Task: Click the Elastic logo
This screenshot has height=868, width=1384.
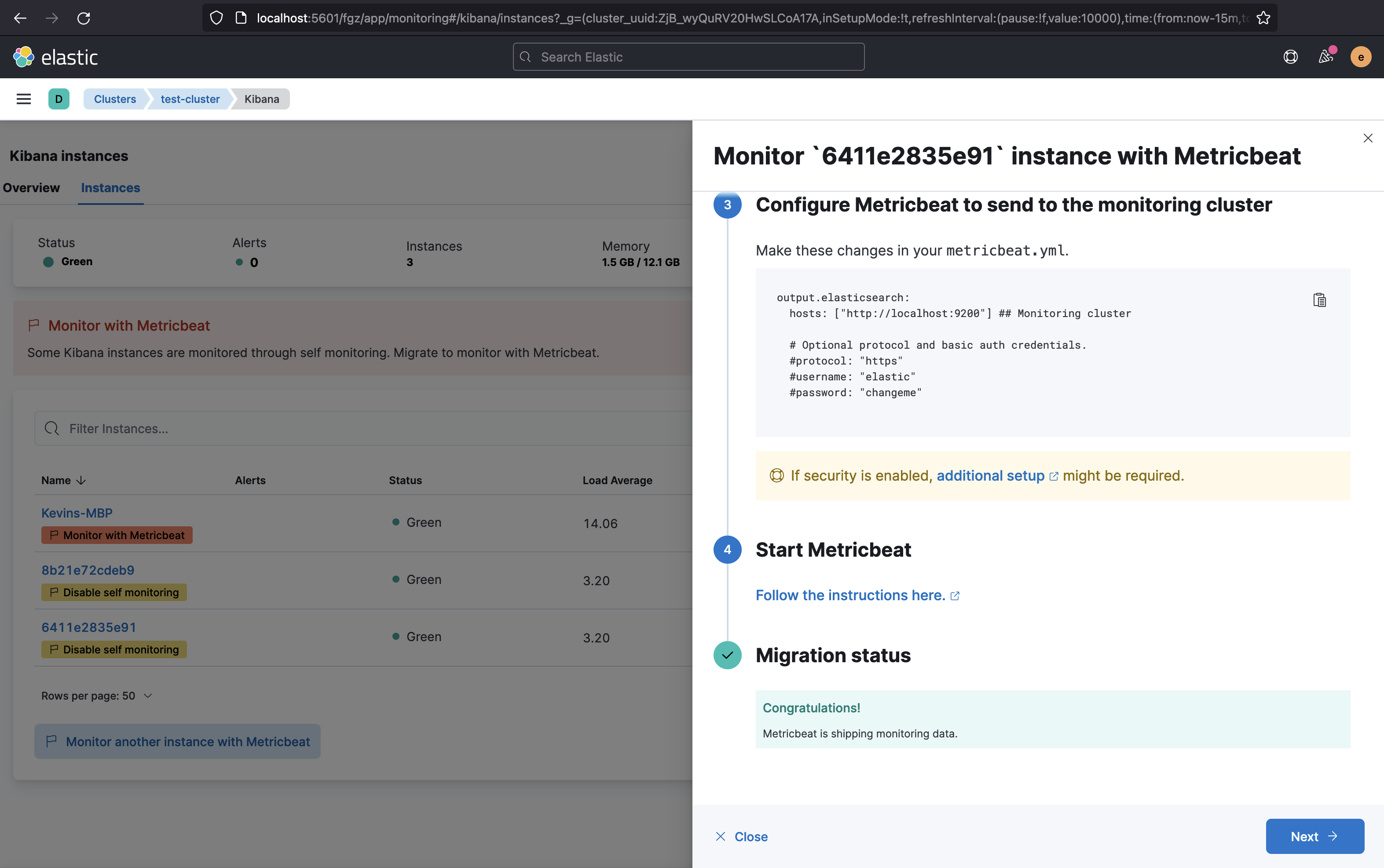Action: 56,57
